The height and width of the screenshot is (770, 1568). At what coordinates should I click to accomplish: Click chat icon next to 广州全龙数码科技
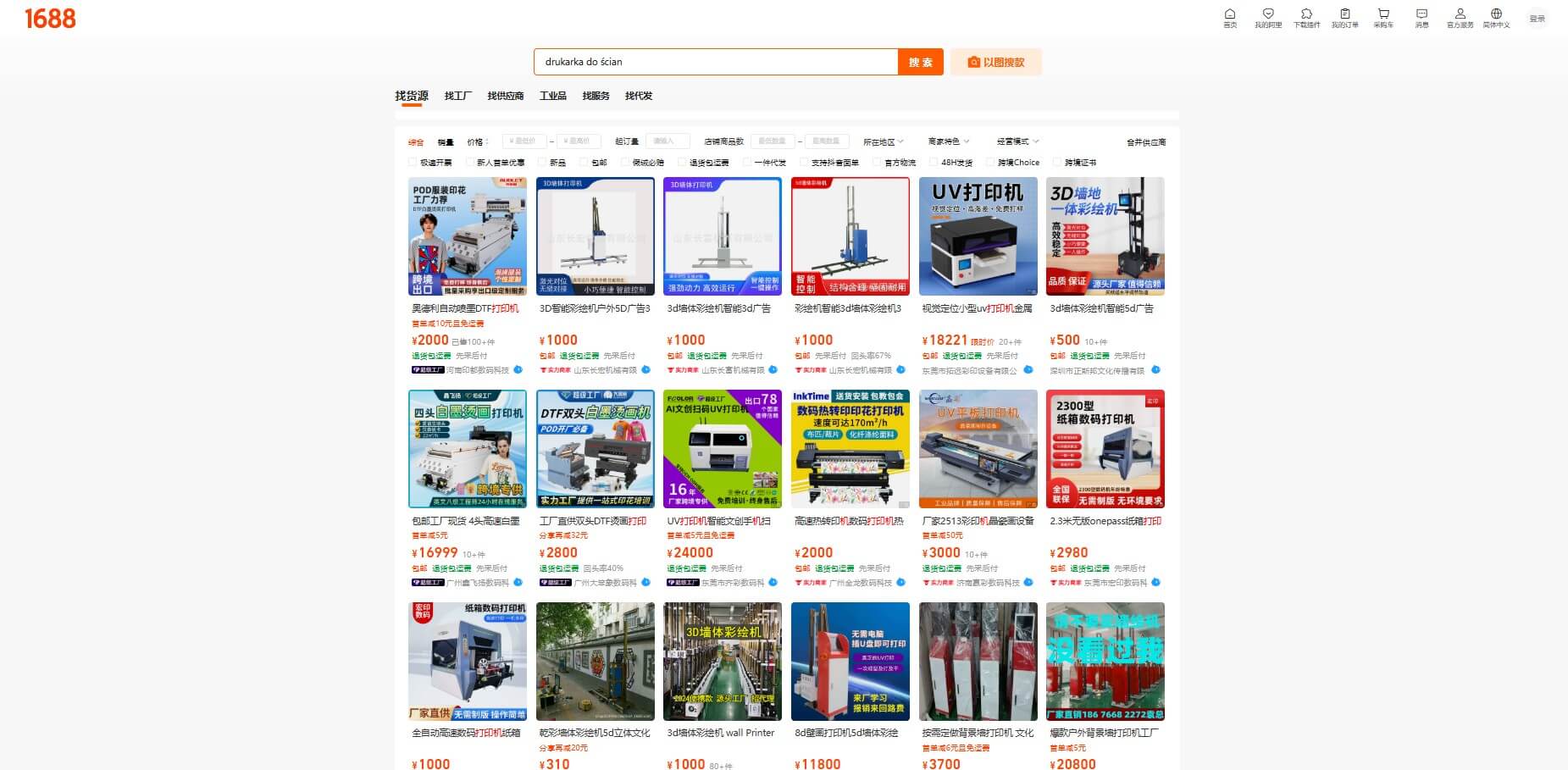tap(901, 583)
